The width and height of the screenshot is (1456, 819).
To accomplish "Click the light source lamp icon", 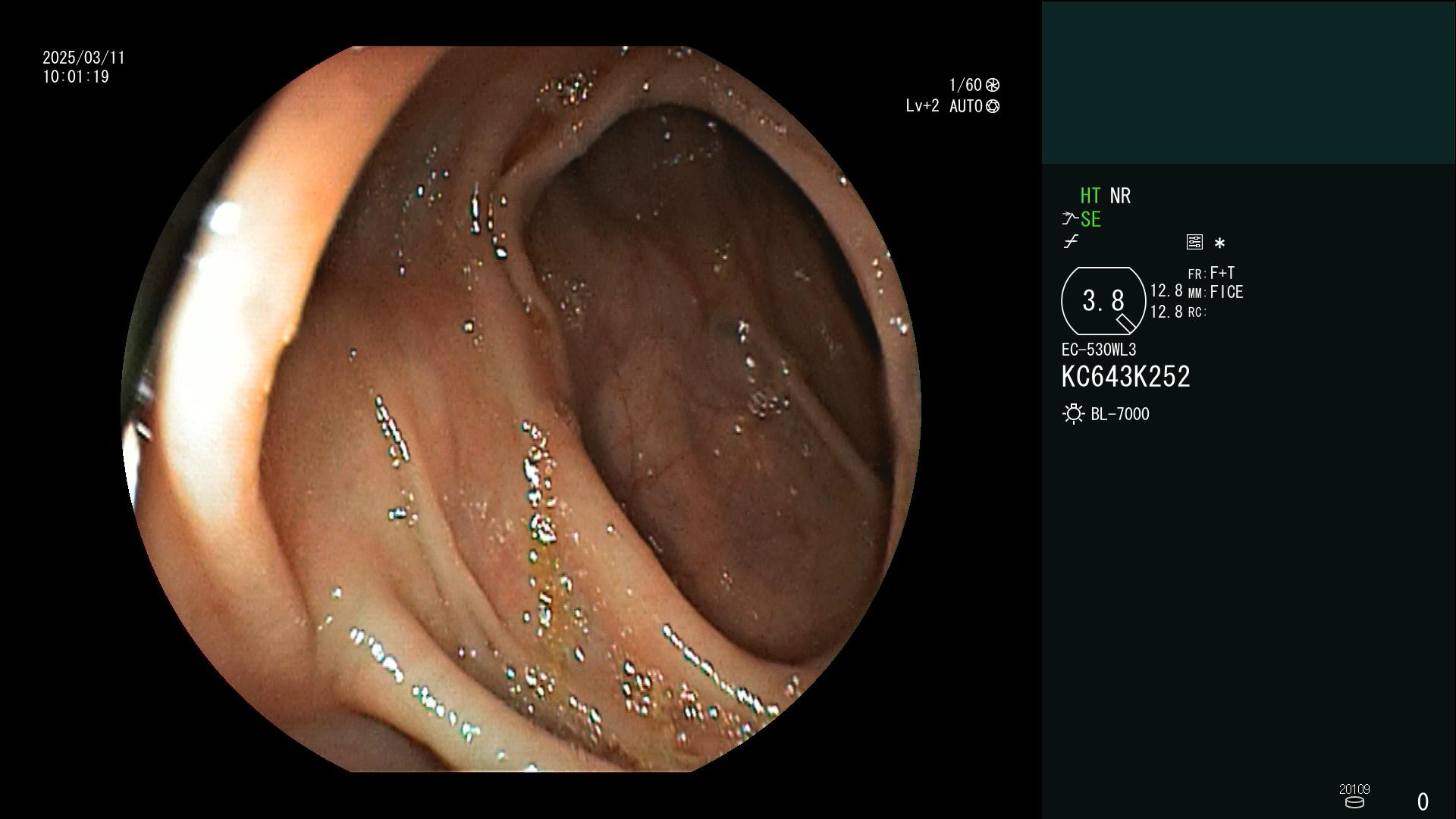I will coord(1073,414).
